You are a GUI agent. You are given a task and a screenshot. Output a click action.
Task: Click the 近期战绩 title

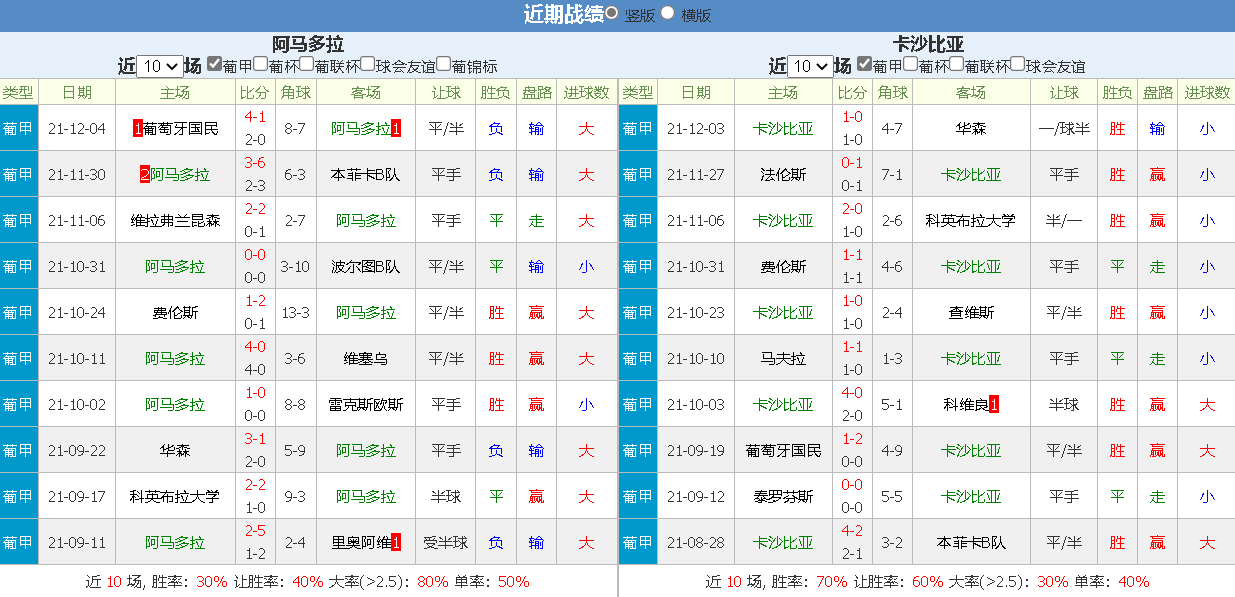[x=563, y=14]
